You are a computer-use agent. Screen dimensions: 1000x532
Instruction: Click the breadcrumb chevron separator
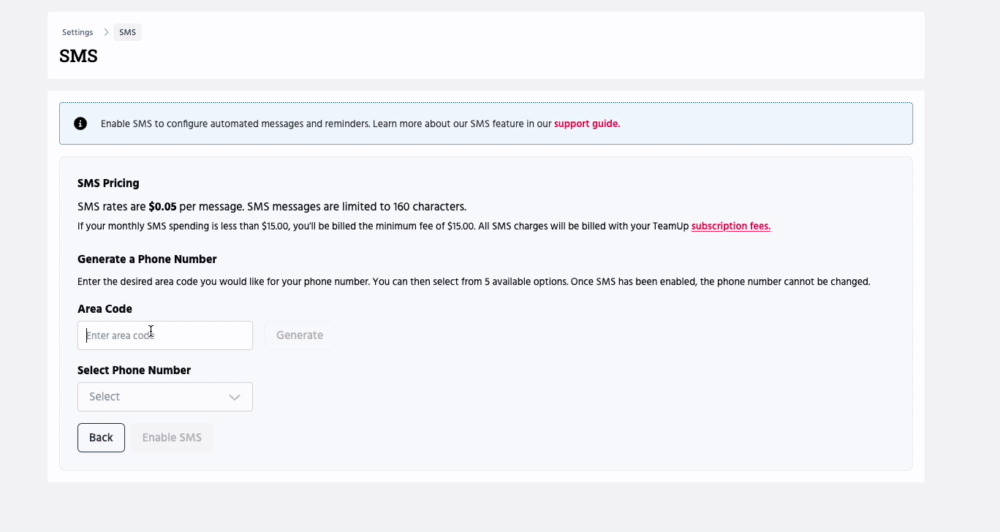pyautogui.click(x=106, y=33)
